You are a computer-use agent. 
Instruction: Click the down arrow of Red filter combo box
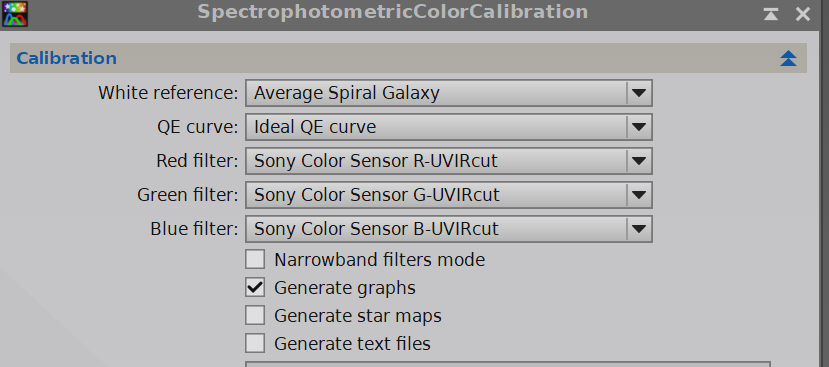[639, 161]
